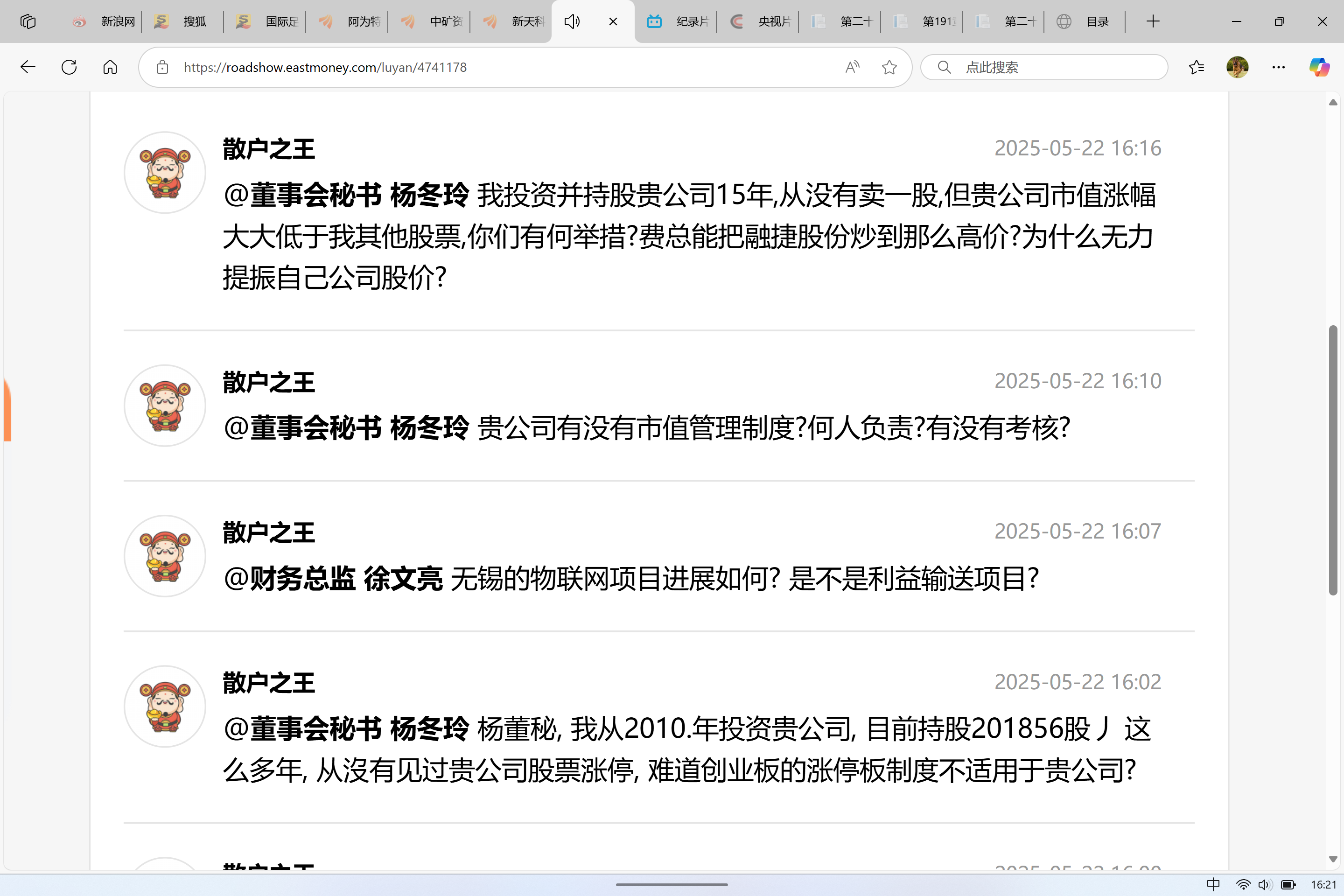
Task: Activate the Read aloud icon
Action: (x=852, y=67)
